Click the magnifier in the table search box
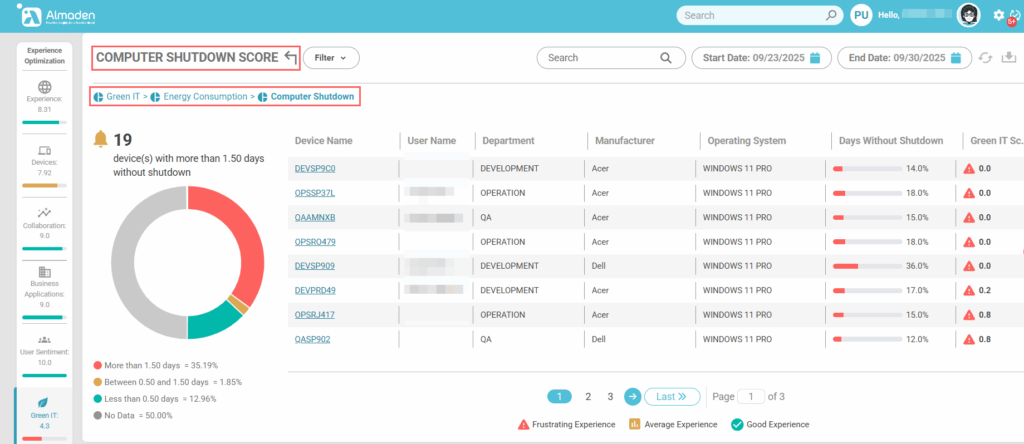 [665, 58]
